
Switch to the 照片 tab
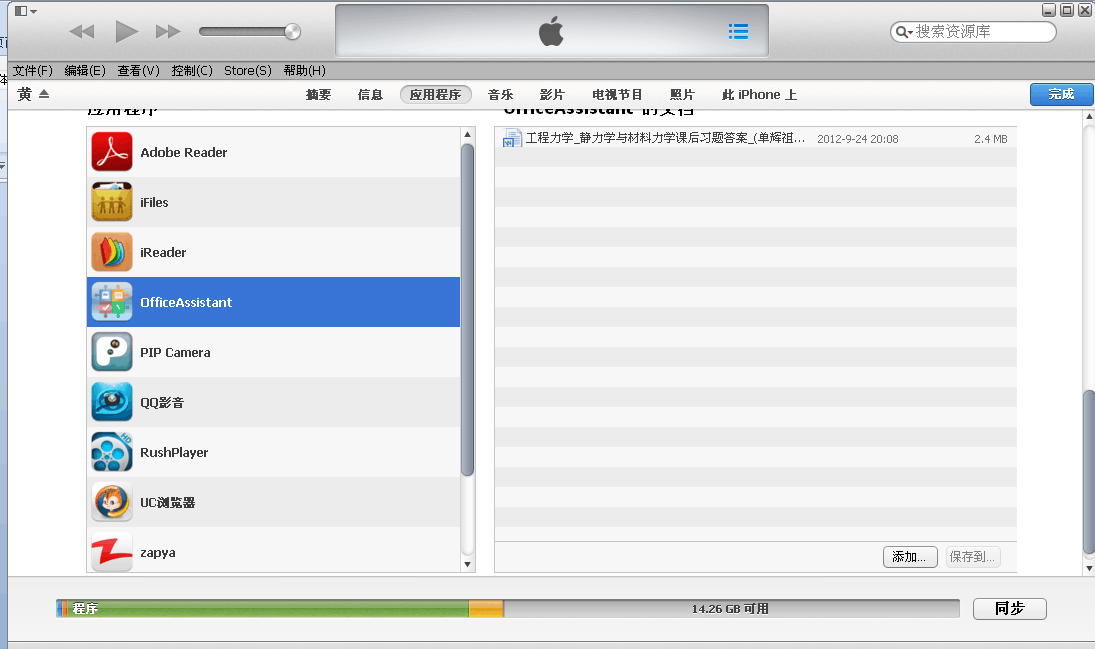click(x=682, y=94)
